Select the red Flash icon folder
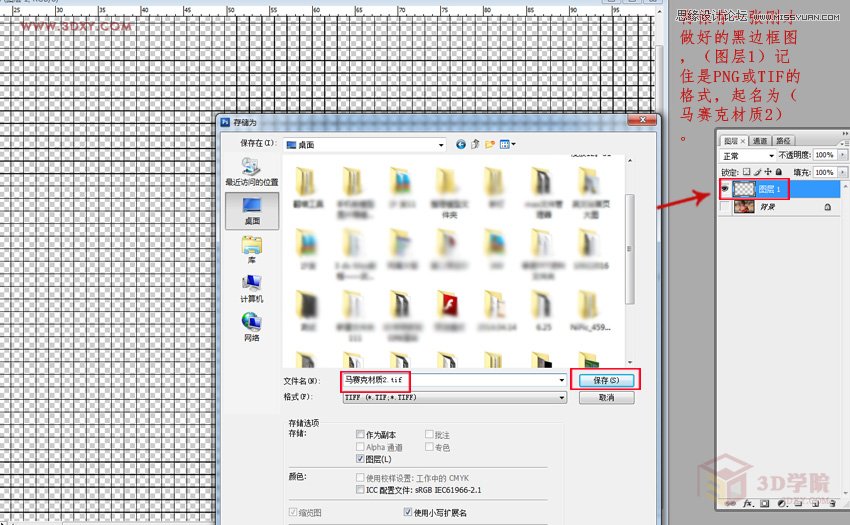Viewport: 850px width, 525px height. pos(447,311)
